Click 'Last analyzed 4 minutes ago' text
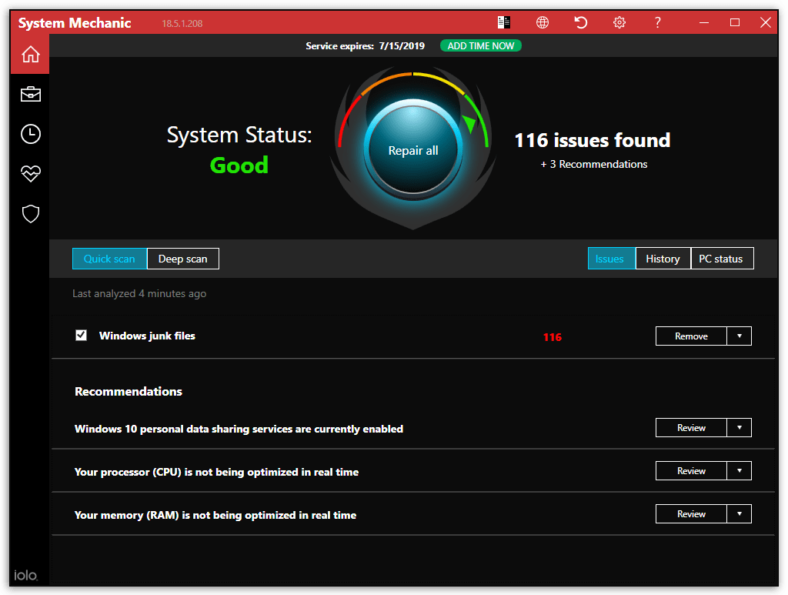Viewport: 788px width, 595px height. point(139,293)
